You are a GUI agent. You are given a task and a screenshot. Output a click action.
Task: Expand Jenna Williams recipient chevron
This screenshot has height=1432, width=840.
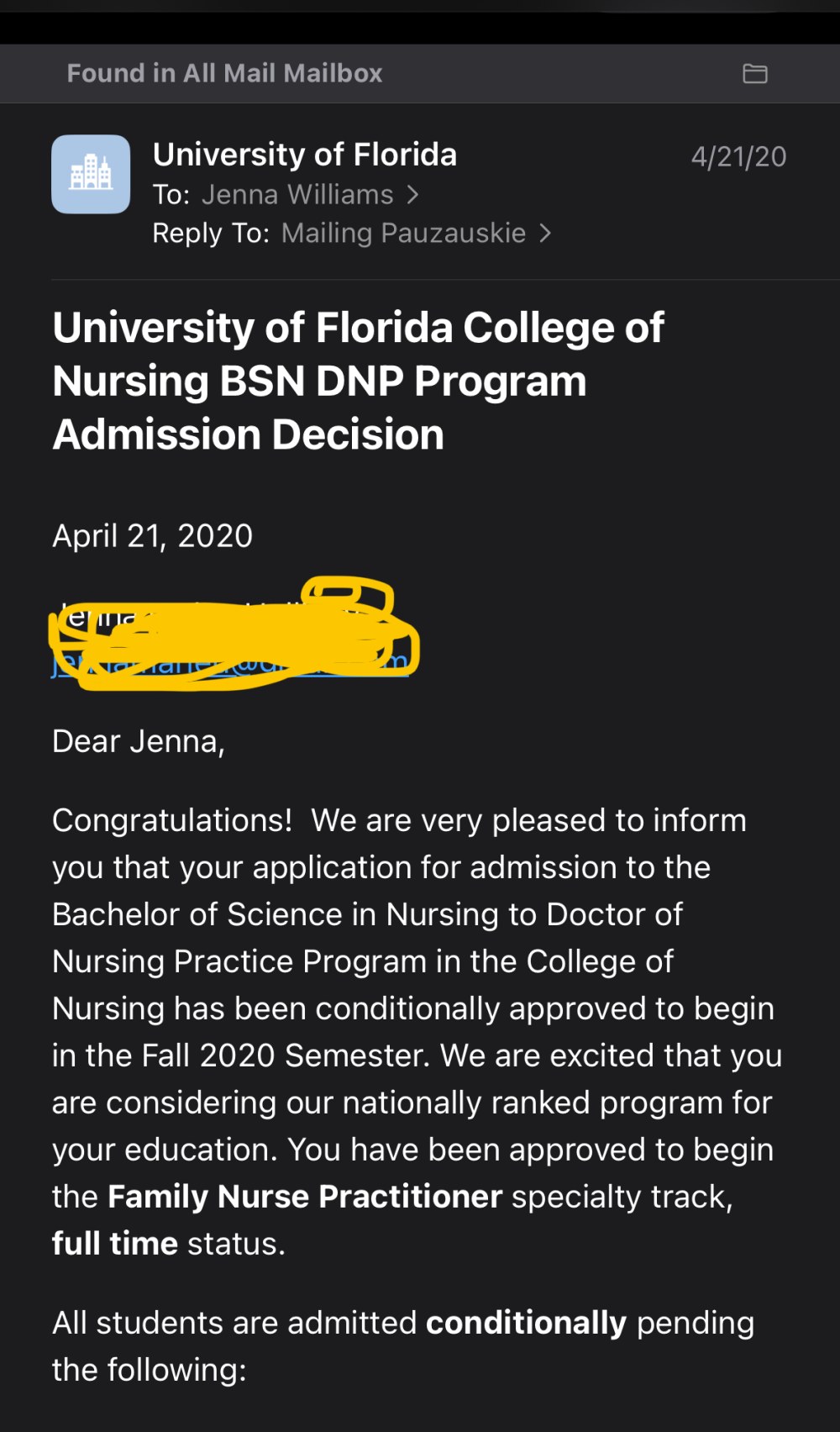click(x=412, y=195)
